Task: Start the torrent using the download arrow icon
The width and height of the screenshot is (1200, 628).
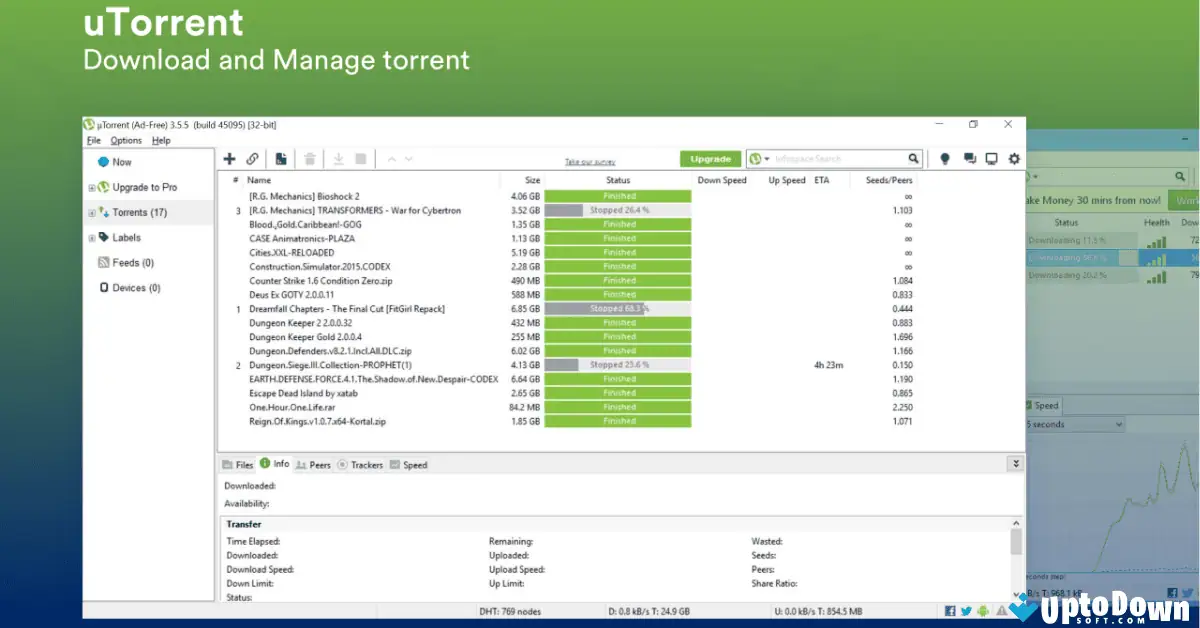Action: (339, 159)
